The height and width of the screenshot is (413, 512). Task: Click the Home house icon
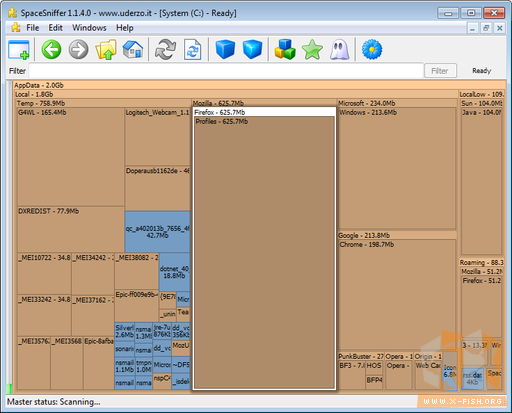[133, 50]
